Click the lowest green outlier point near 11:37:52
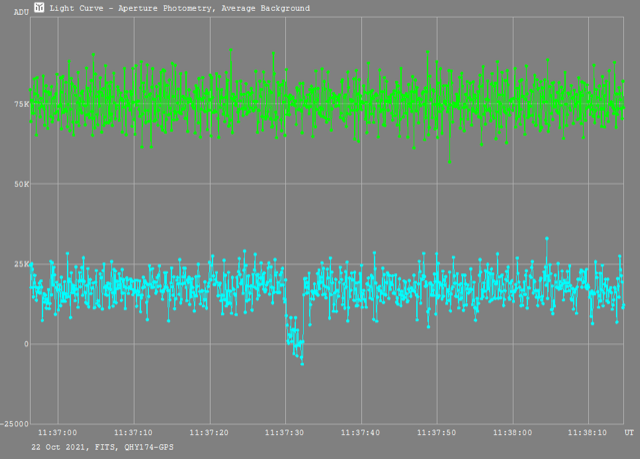The image size is (640, 459). [449, 162]
